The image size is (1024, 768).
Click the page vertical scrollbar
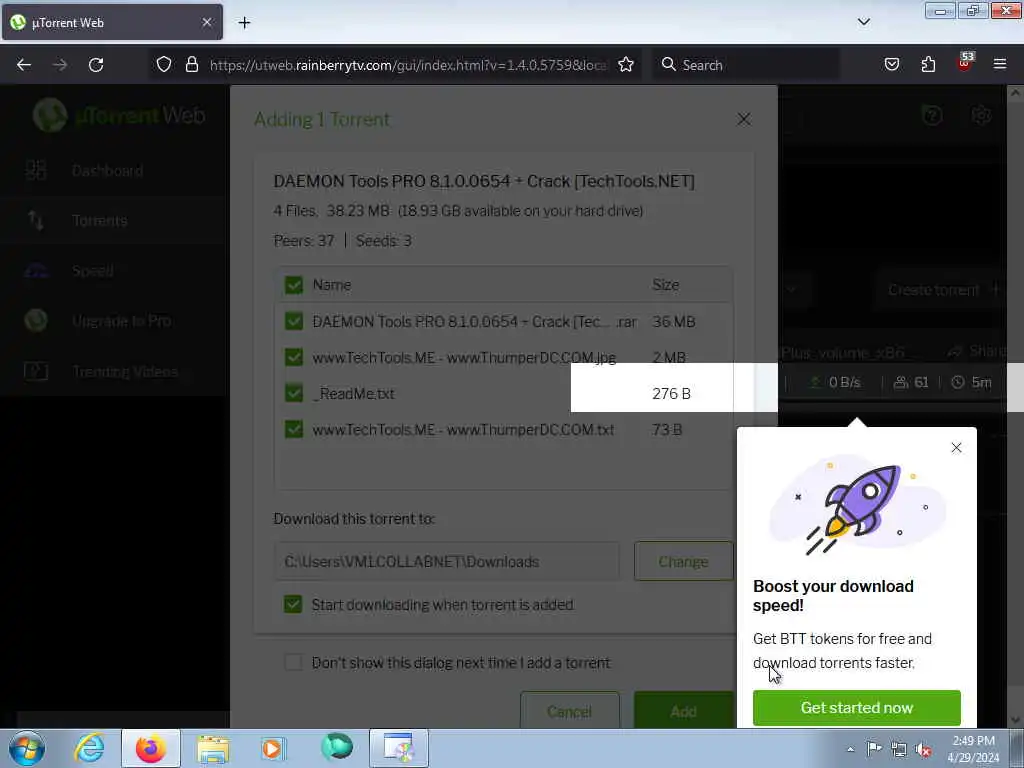pyautogui.click(x=1016, y=405)
